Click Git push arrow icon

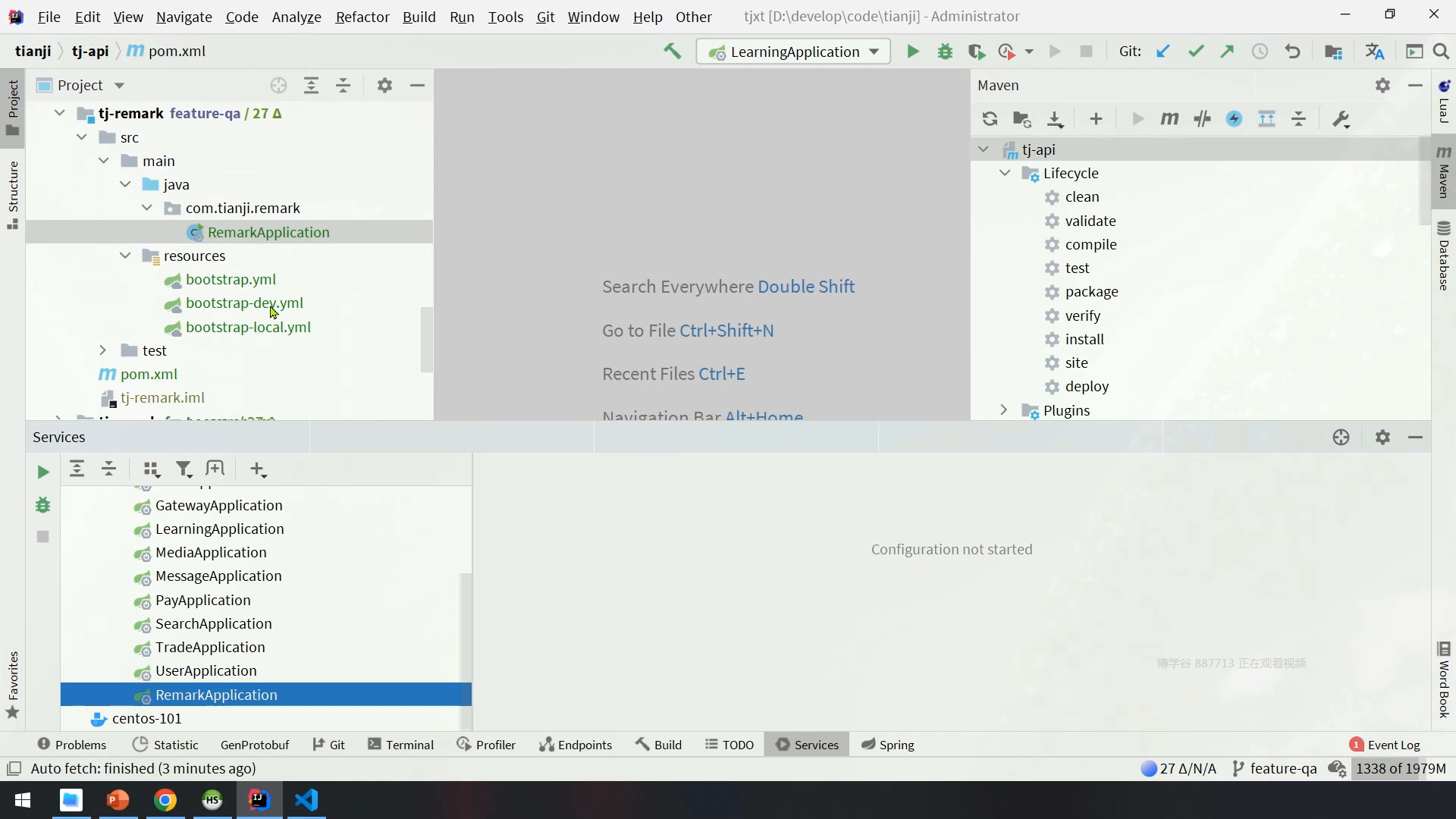1227,52
